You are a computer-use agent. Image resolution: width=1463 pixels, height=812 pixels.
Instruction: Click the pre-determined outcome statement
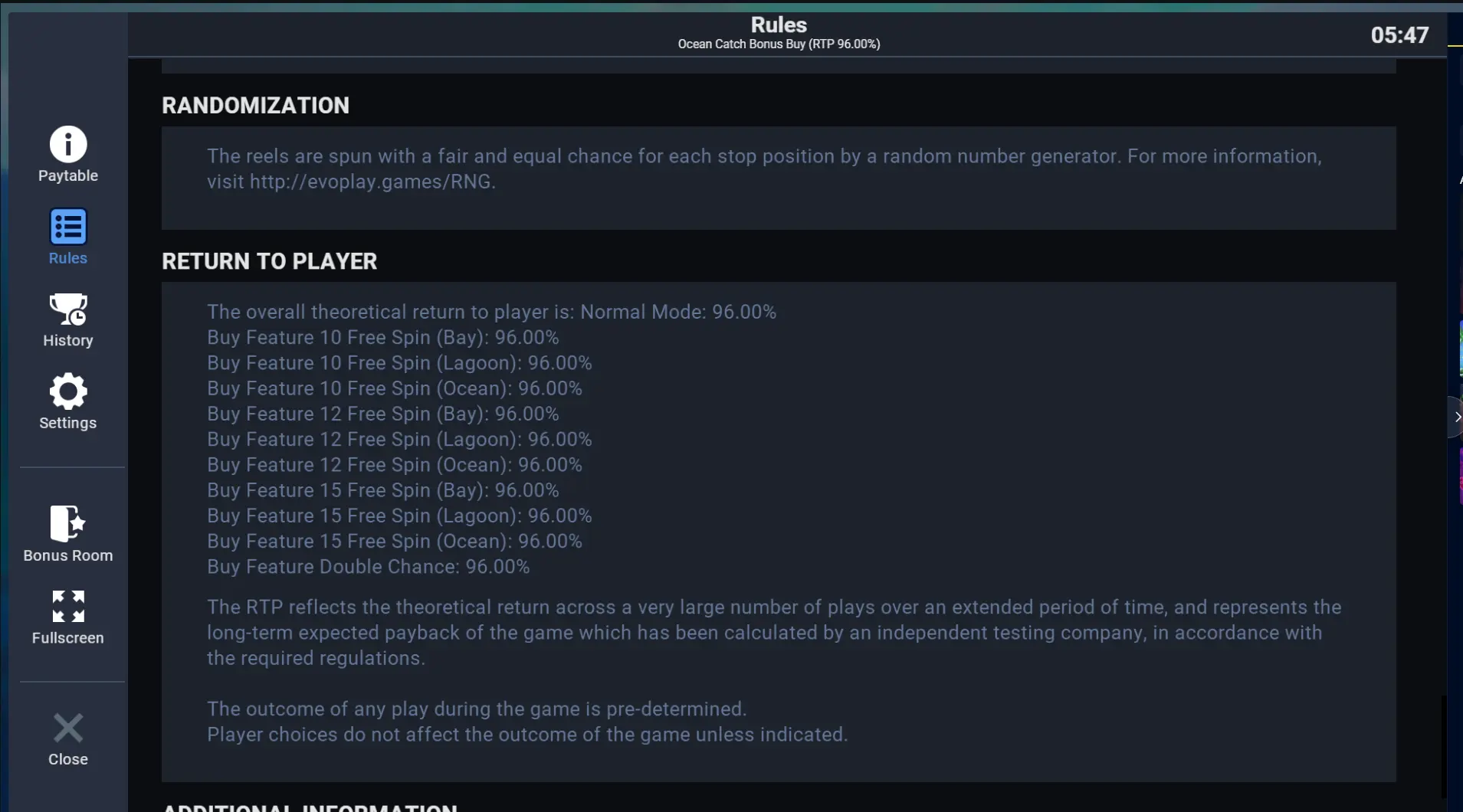coord(477,709)
